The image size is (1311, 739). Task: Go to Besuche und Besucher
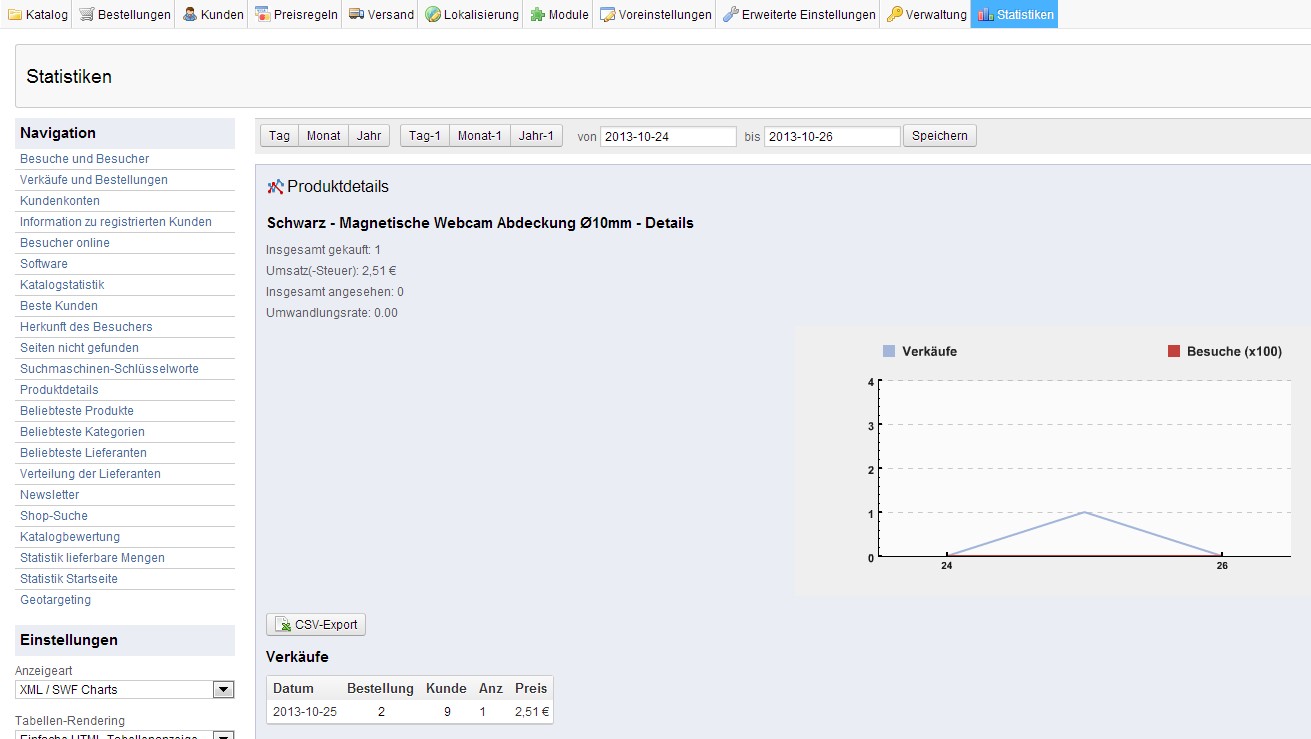pos(85,159)
